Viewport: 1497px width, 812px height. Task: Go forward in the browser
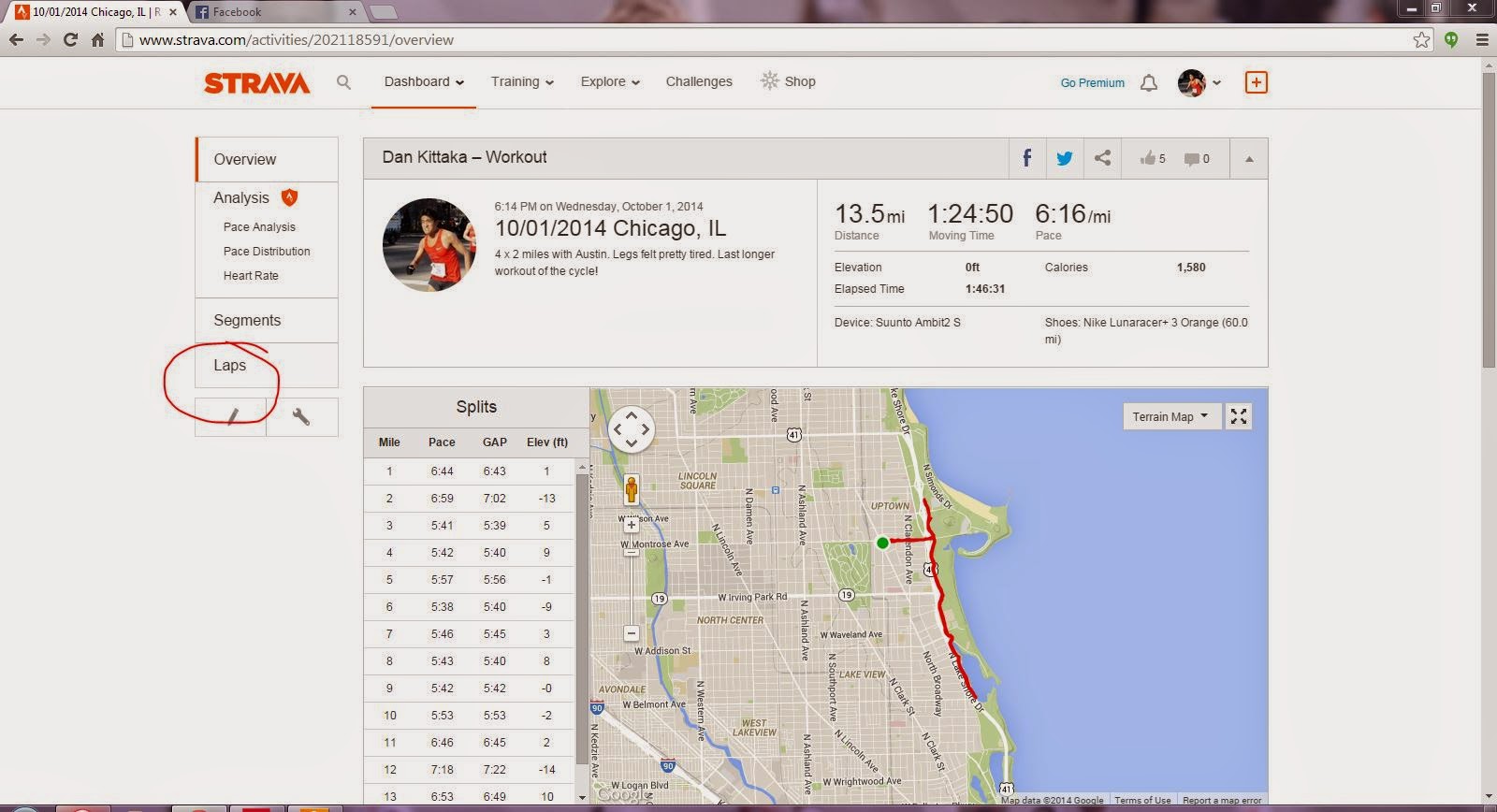point(43,39)
